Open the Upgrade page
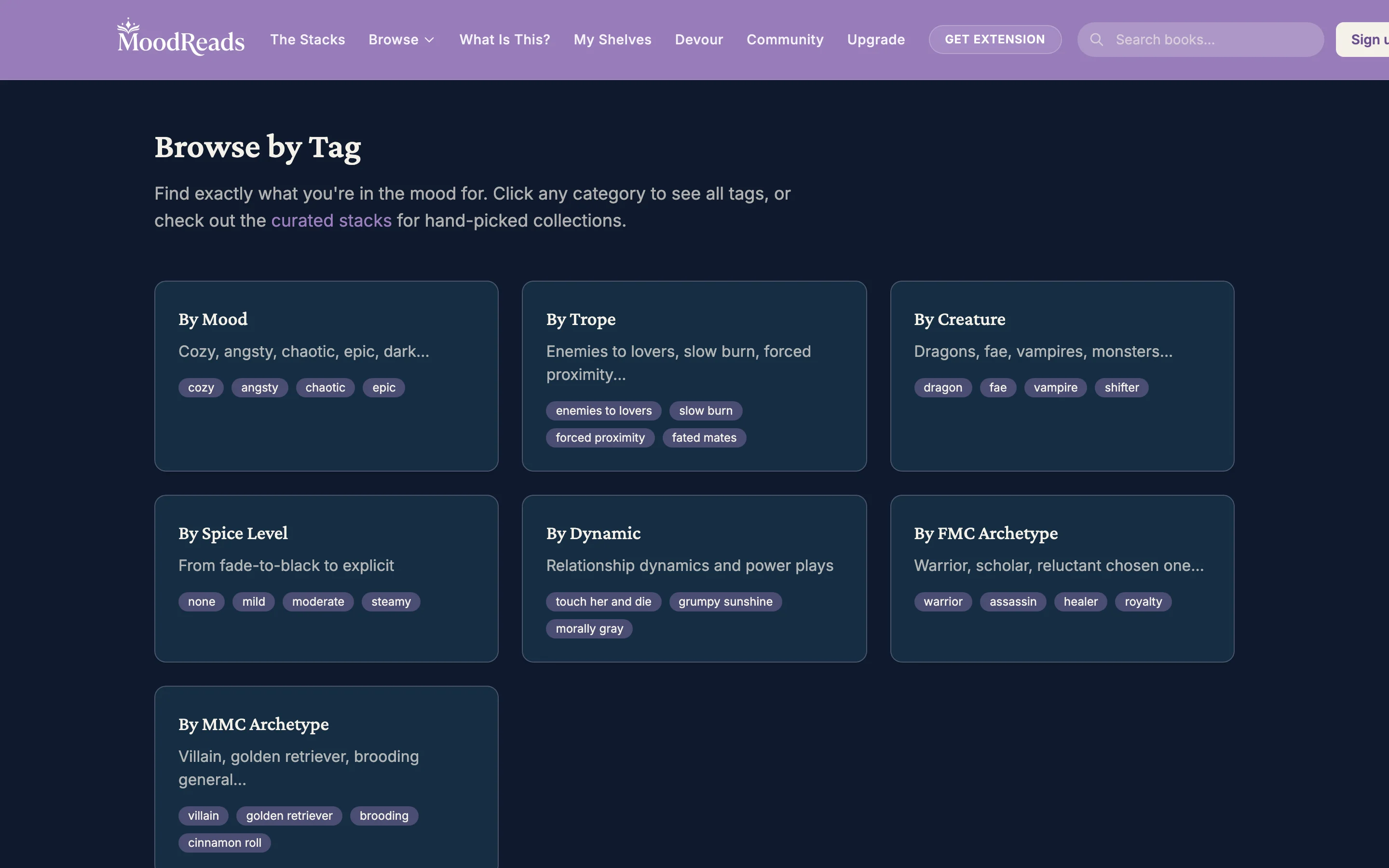 (x=875, y=39)
